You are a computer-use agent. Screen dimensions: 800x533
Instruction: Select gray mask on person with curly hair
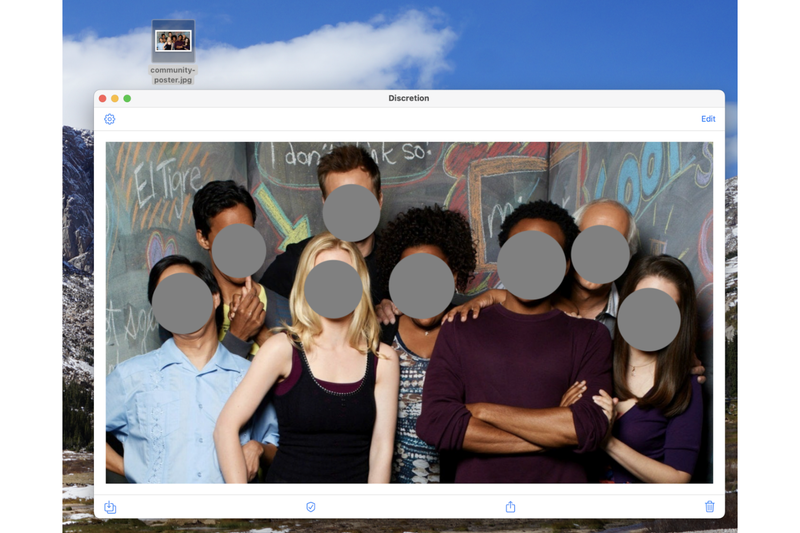point(421,286)
